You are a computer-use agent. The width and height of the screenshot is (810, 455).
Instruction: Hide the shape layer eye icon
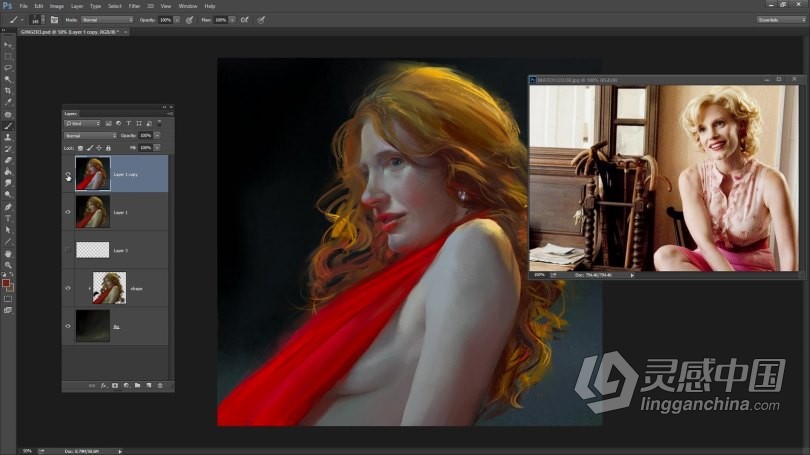click(x=68, y=288)
